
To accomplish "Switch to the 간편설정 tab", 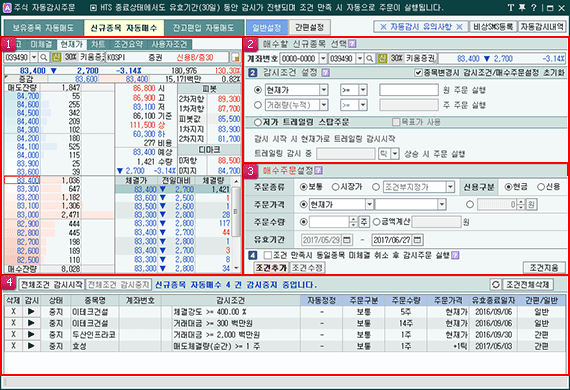I will coord(309,28).
